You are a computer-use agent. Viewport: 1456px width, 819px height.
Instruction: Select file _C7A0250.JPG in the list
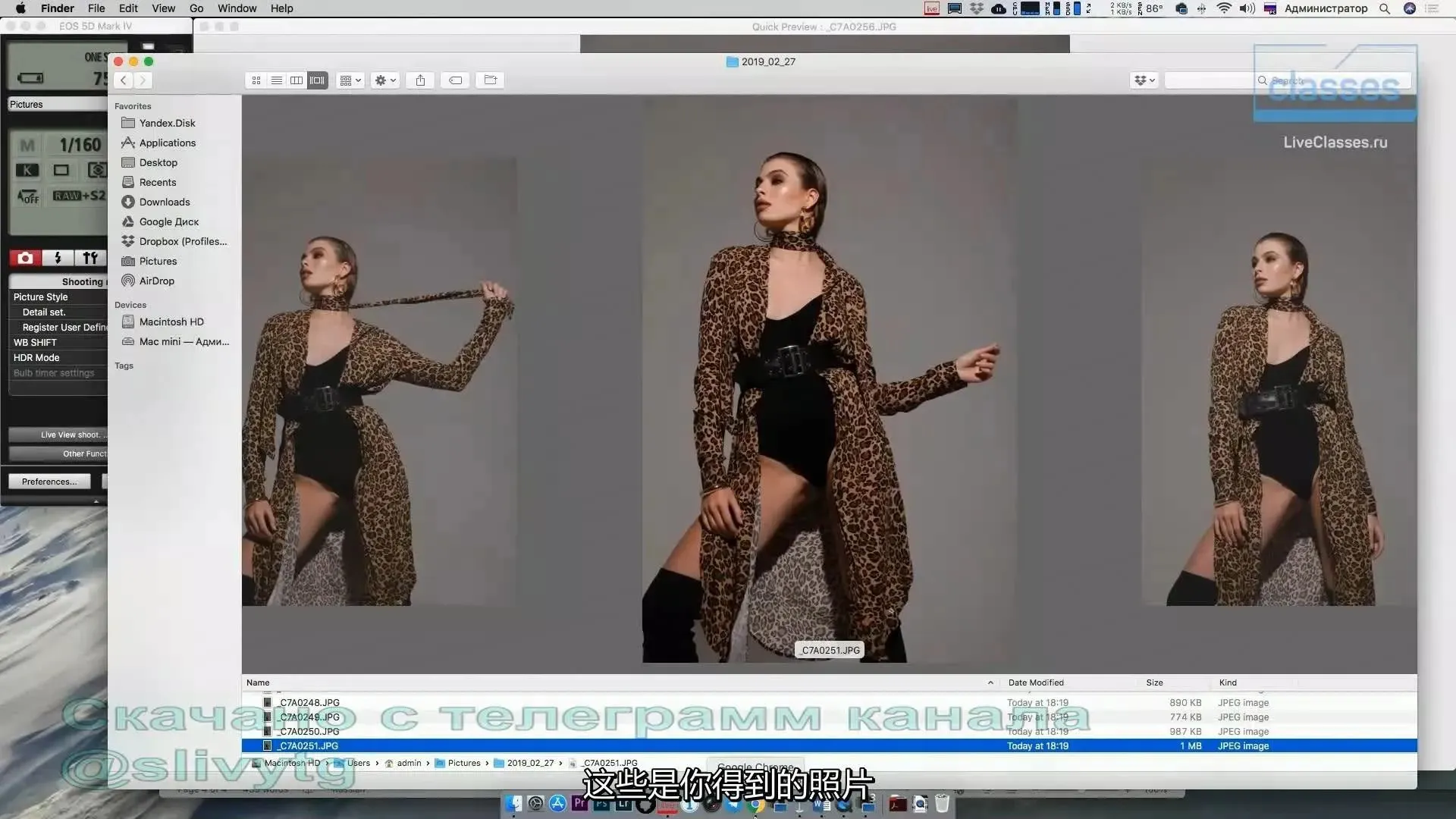829,732
